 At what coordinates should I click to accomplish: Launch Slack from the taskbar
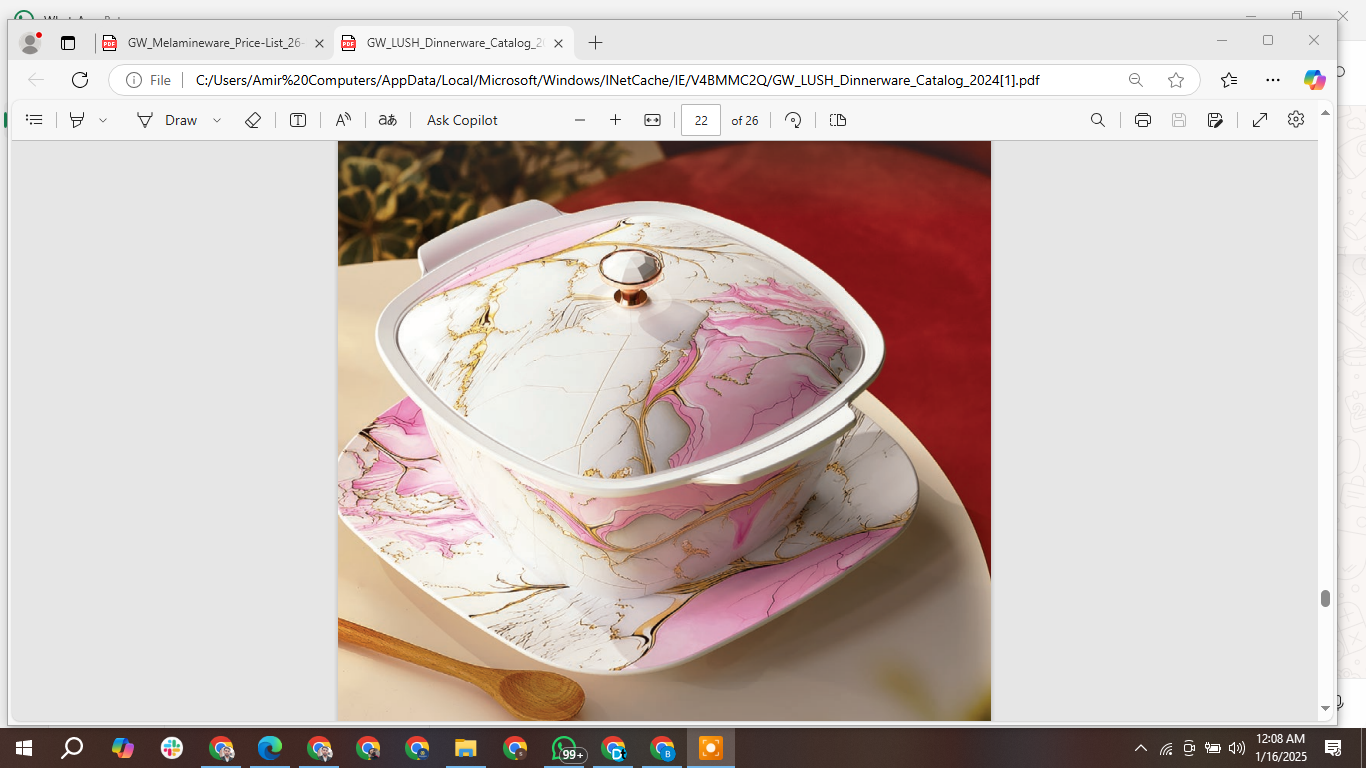(172, 748)
